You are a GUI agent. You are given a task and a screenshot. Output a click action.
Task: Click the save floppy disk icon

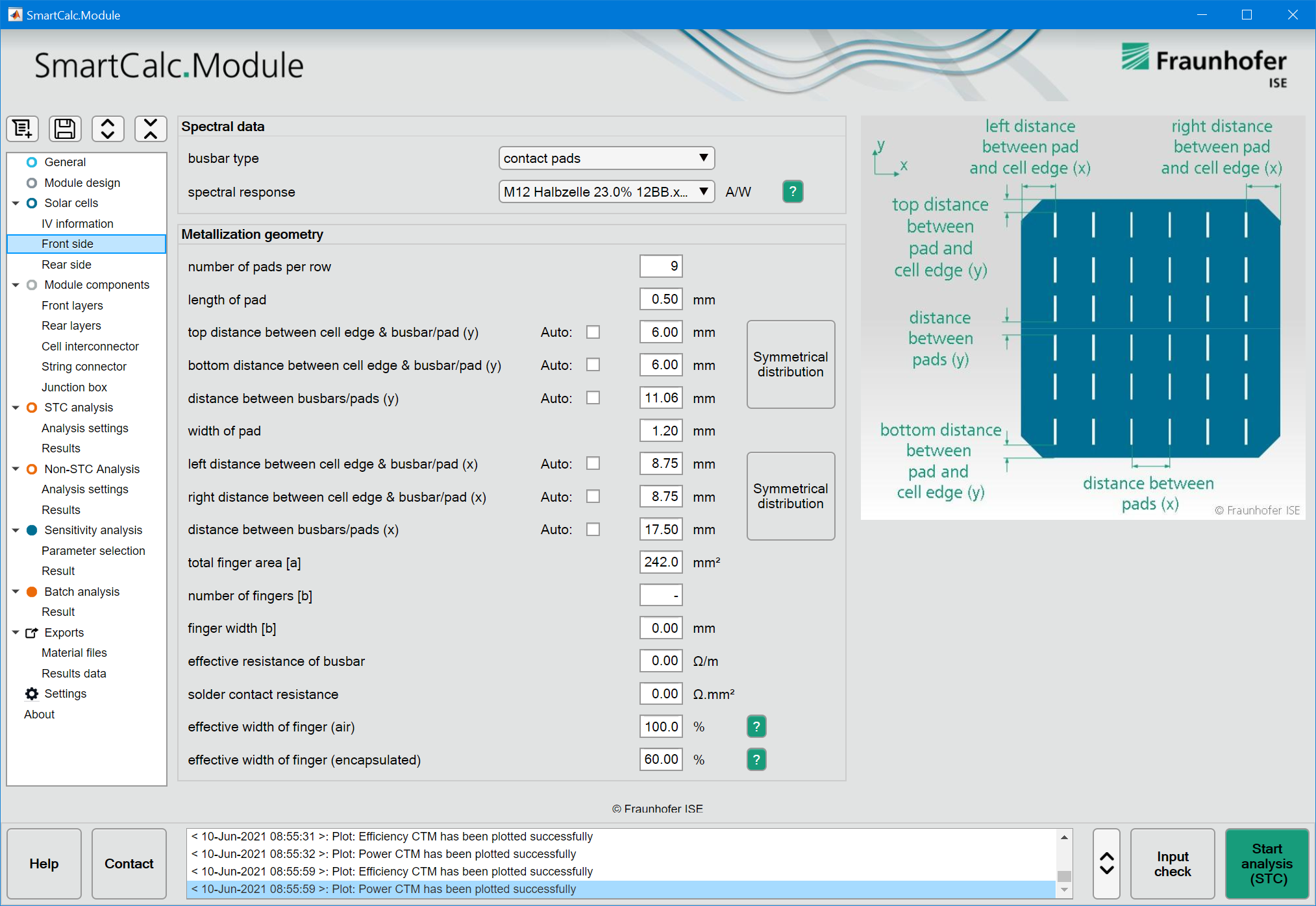[65, 129]
